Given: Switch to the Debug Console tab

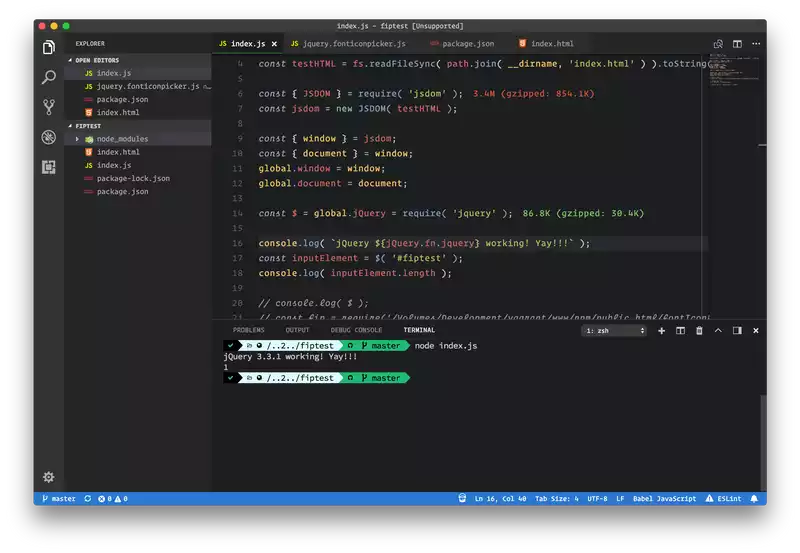Looking at the screenshot, I should [356, 330].
